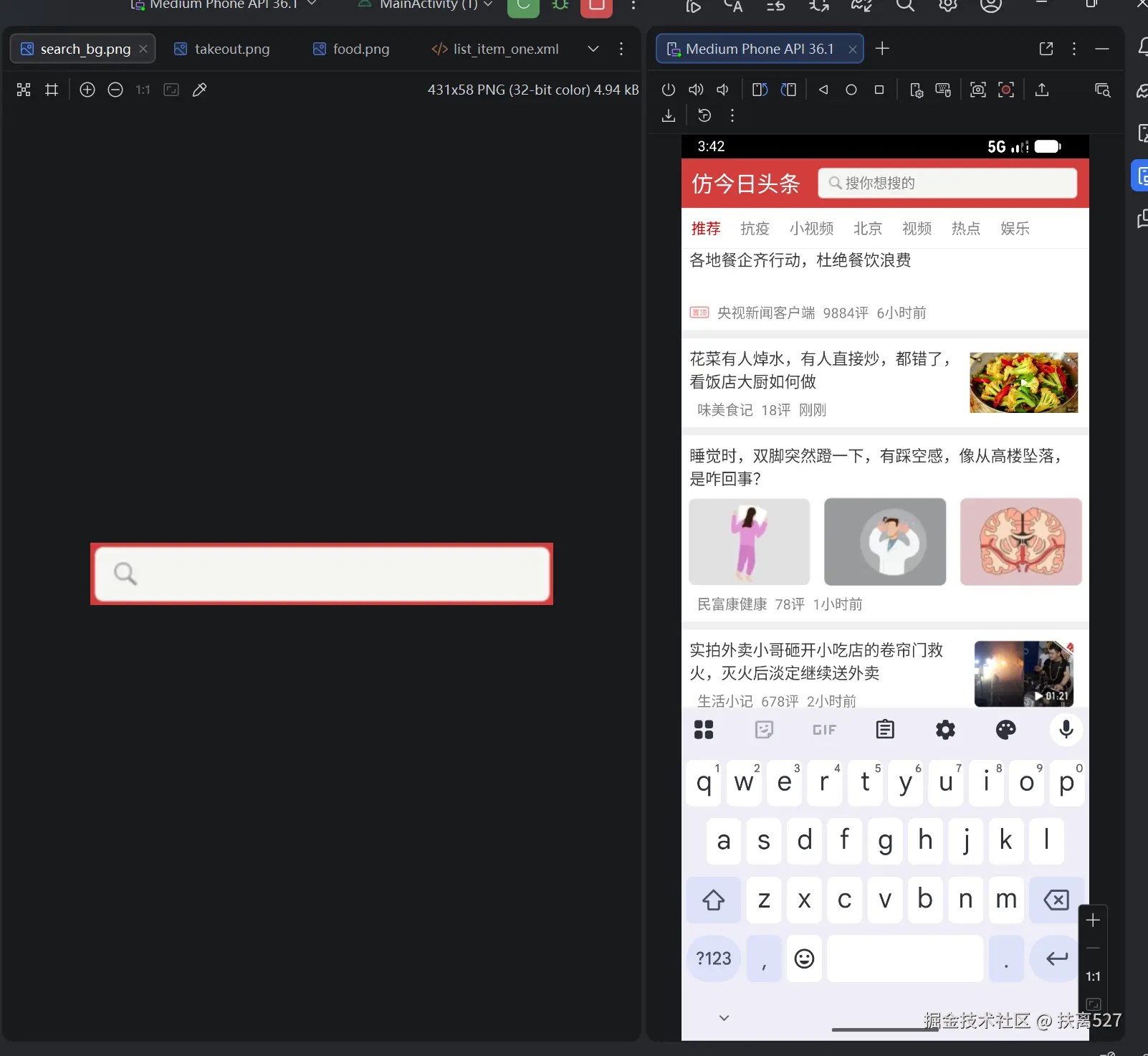Increase the emulator volume

click(x=695, y=89)
